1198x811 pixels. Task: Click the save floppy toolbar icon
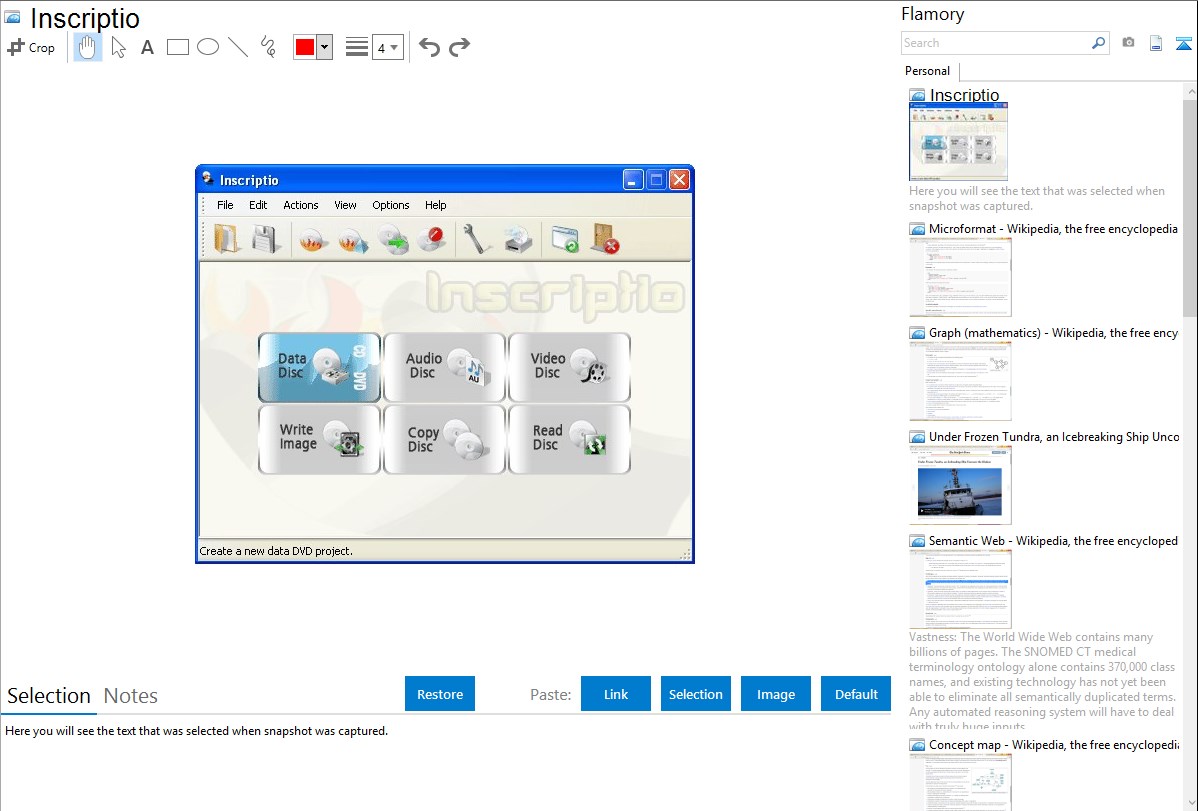click(x=266, y=239)
